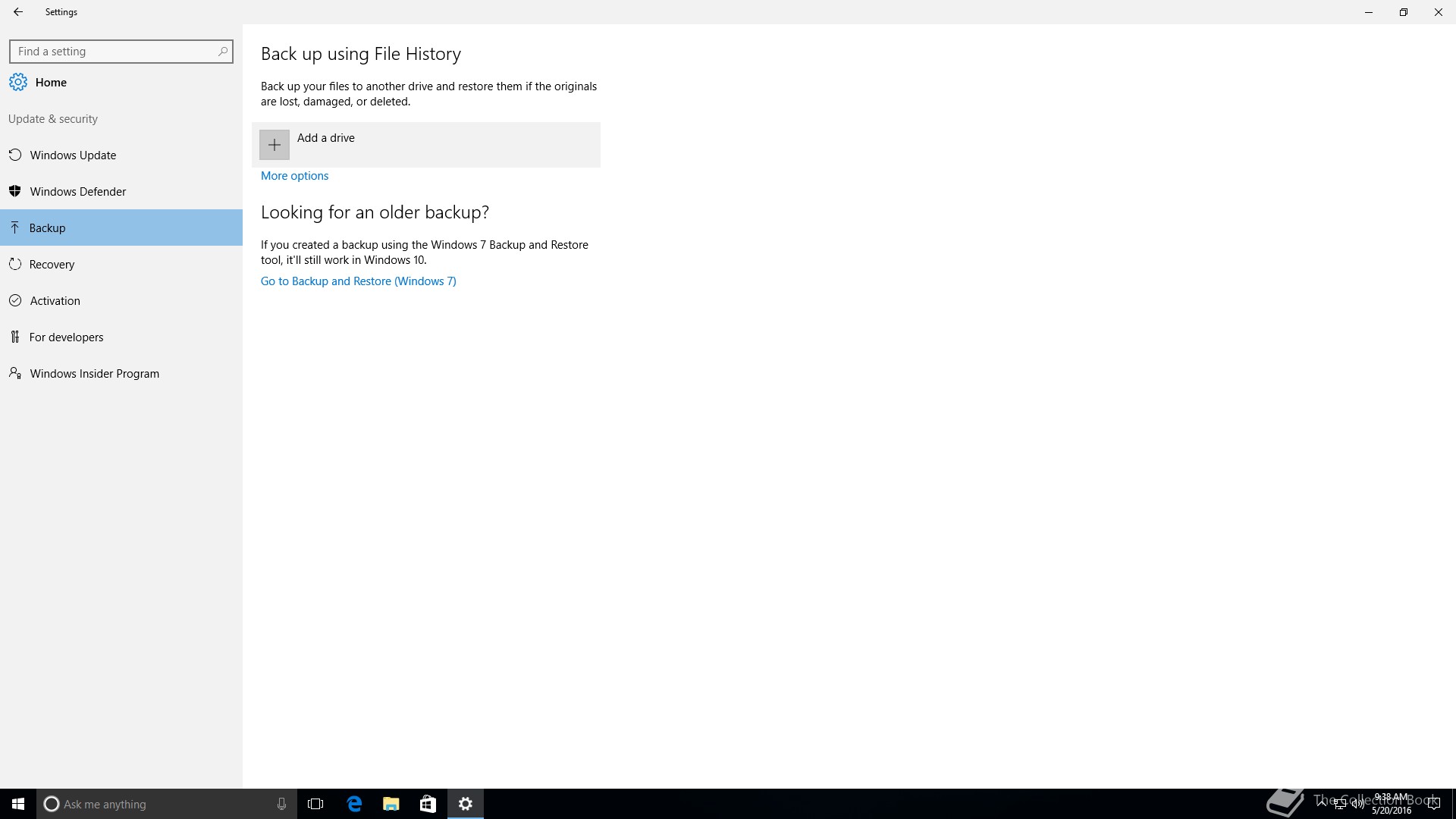Click the Windows Update refresh icon

[x=15, y=155]
